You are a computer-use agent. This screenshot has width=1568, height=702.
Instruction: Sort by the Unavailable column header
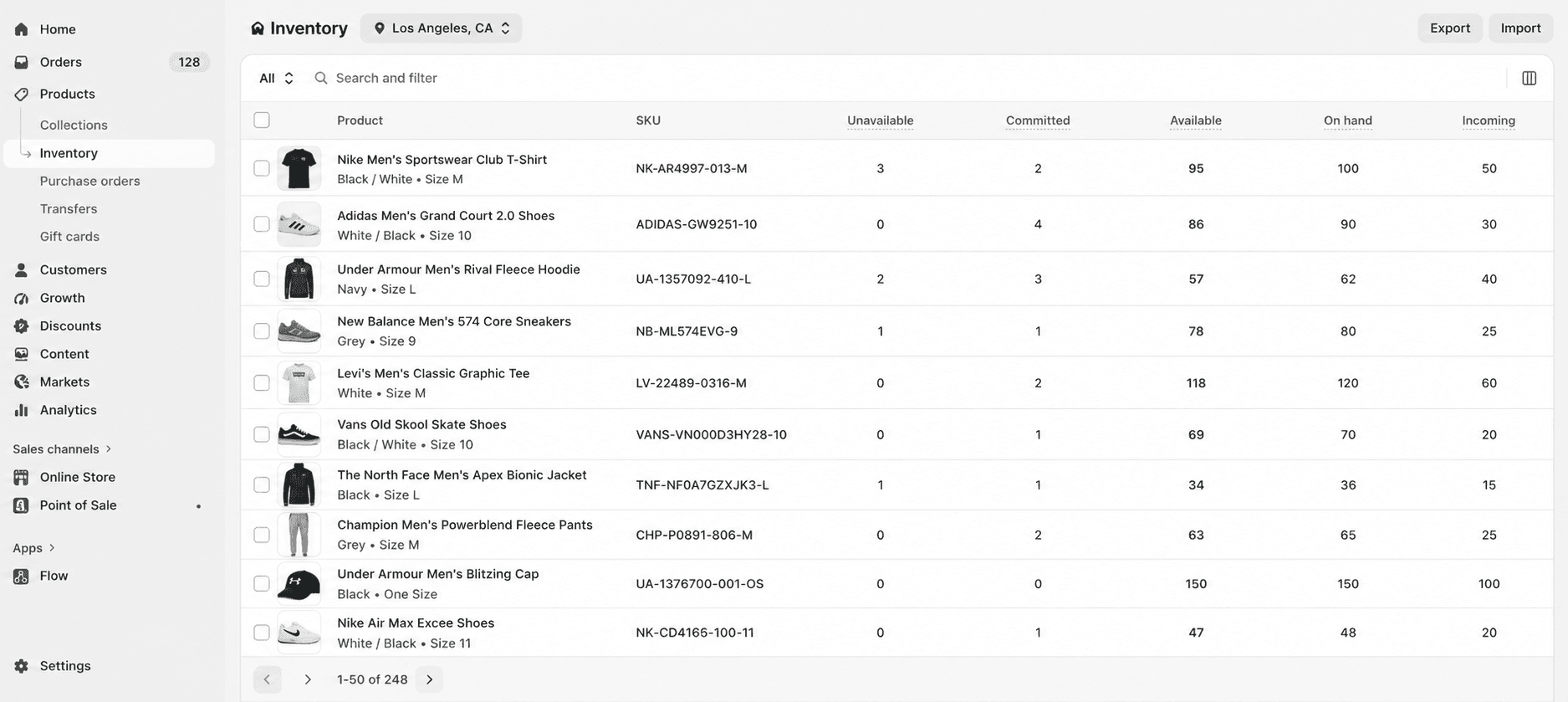(880, 120)
